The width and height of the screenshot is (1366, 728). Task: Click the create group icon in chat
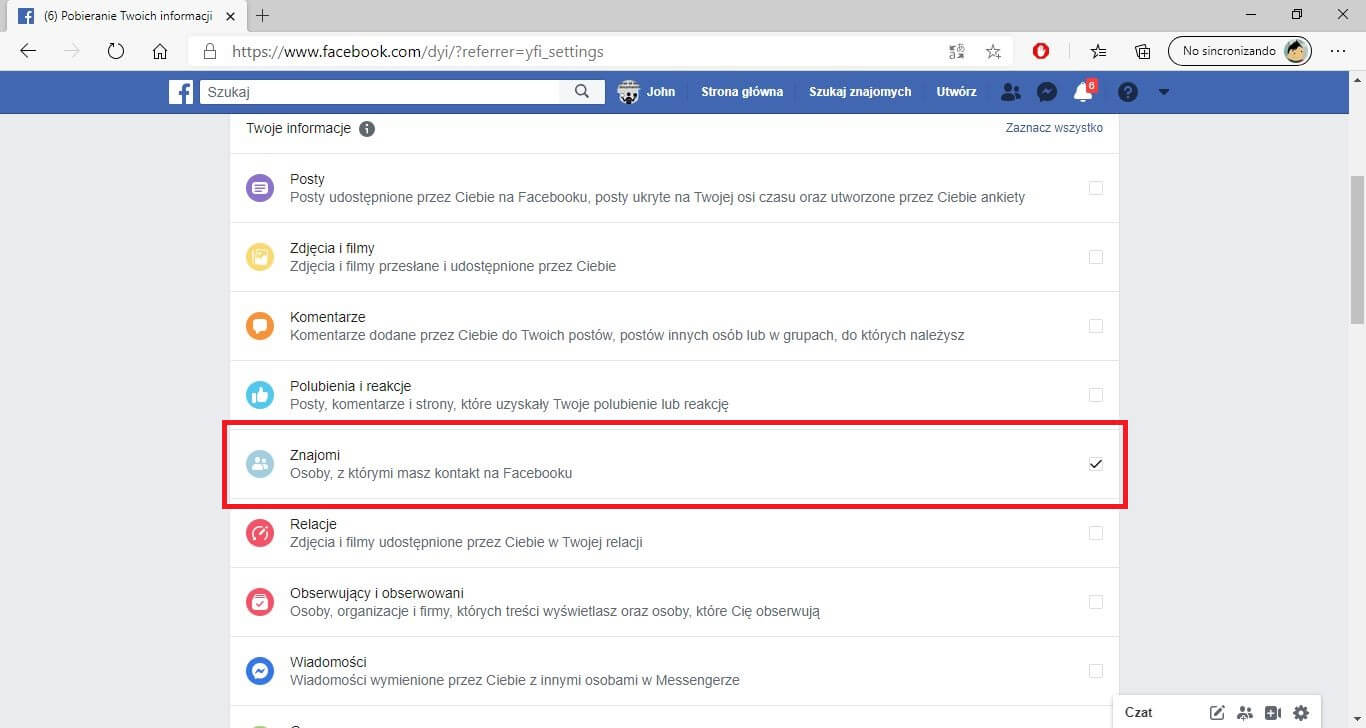1245,713
